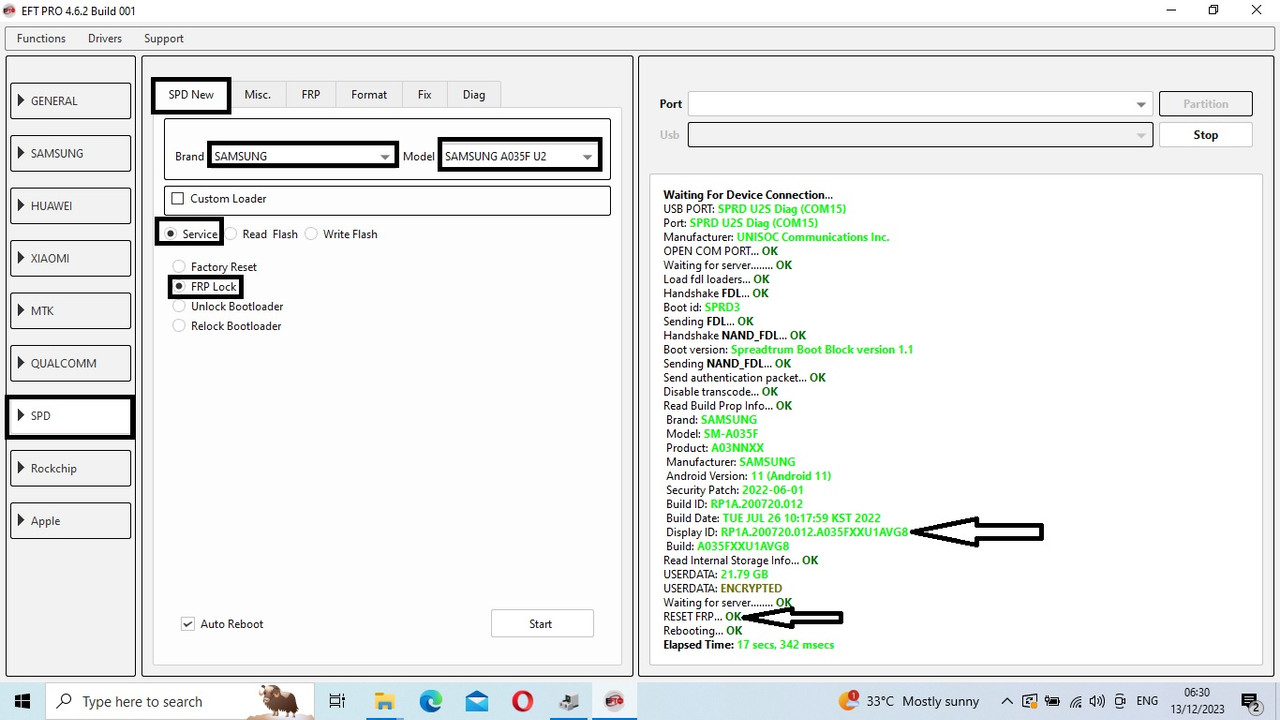Open the Mail app from the taskbar
This screenshot has width=1280, height=720.
tap(476, 701)
